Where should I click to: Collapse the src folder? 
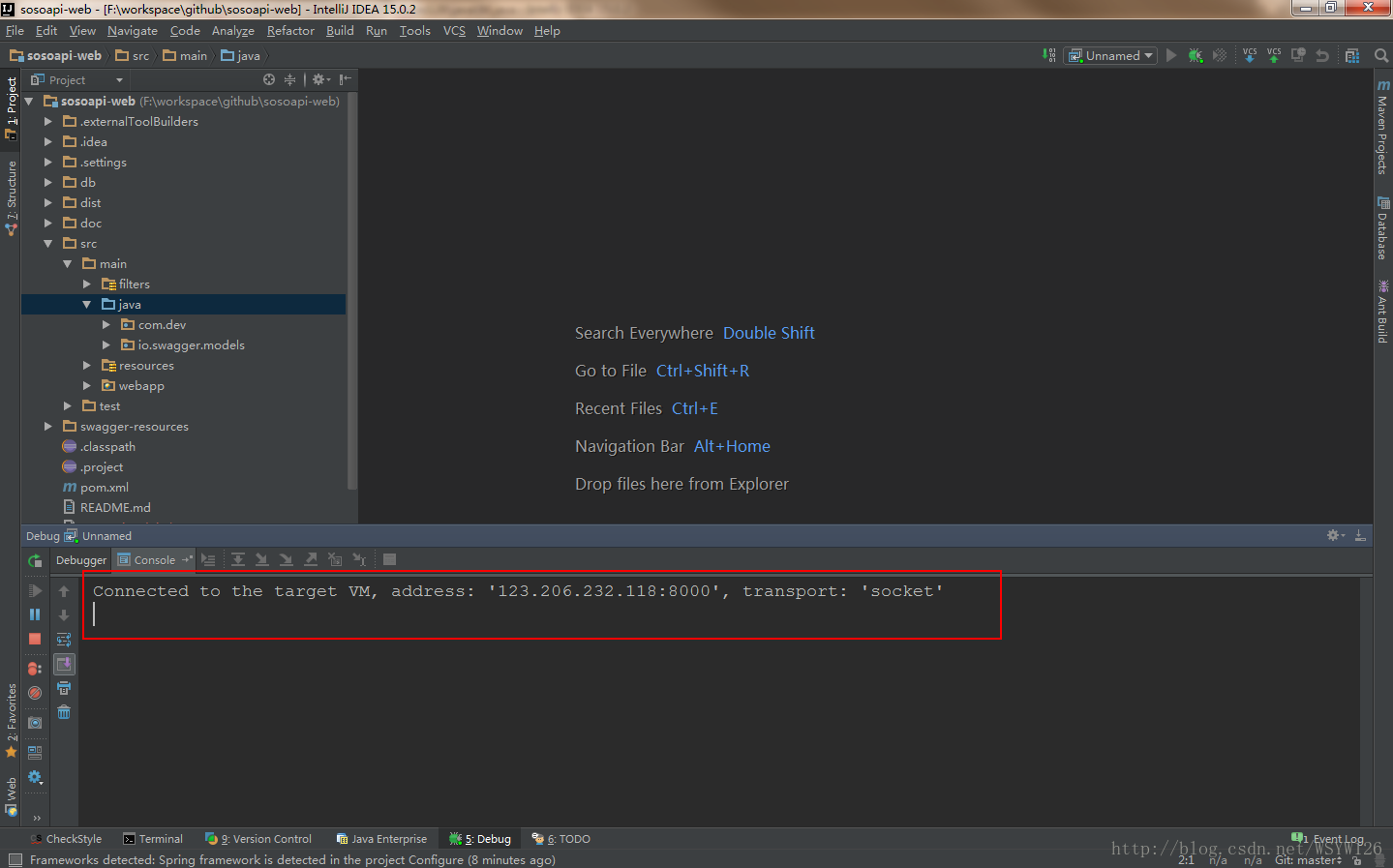(x=48, y=244)
